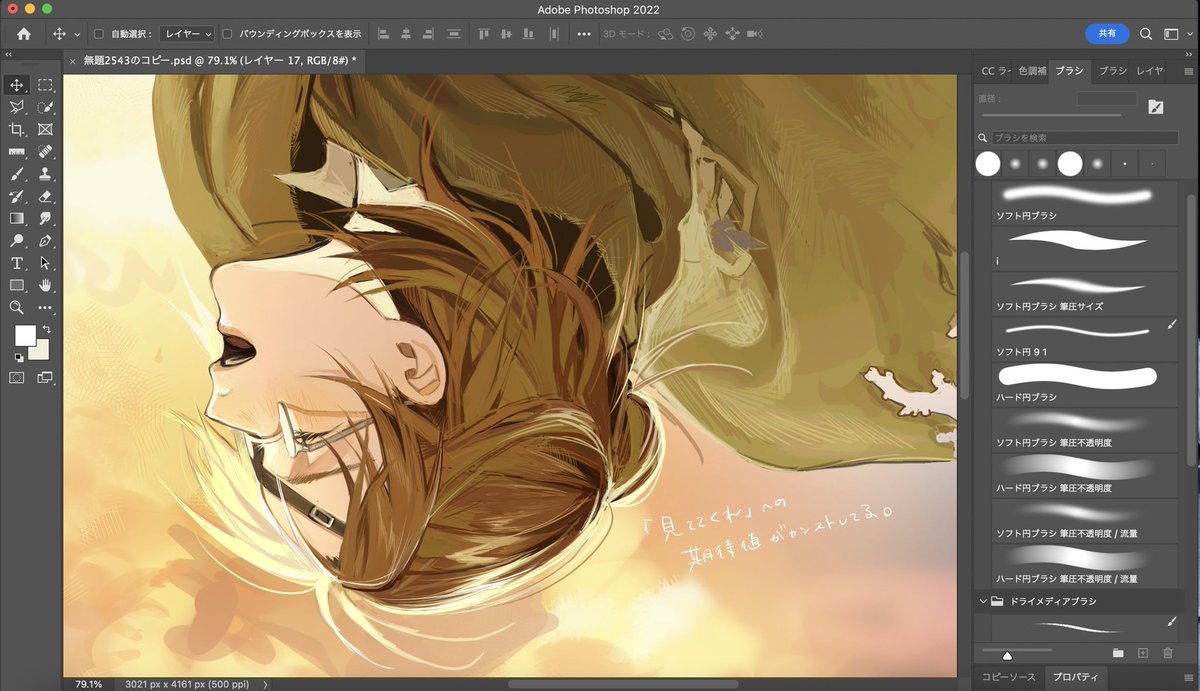Switch to the 色調補正 tab
Viewport: 1200px width, 691px height.
1032,71
